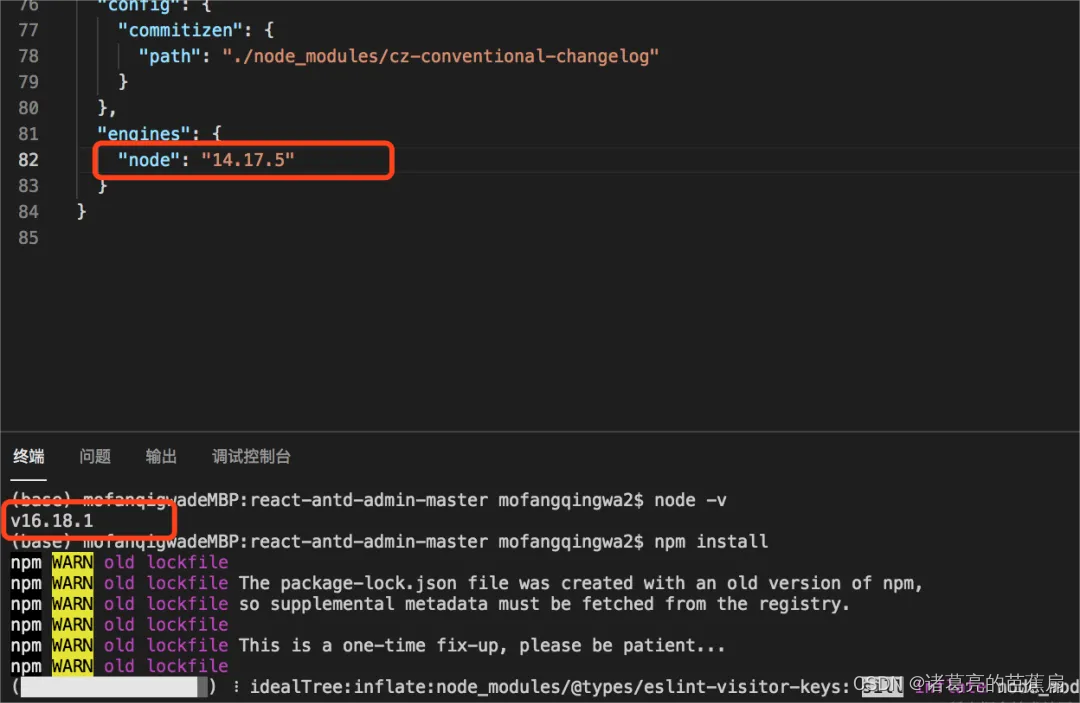Click the "path" key in the editor
Image resolution: width=1080 pixels, height=703 pixels.
[x=169, y=56]
